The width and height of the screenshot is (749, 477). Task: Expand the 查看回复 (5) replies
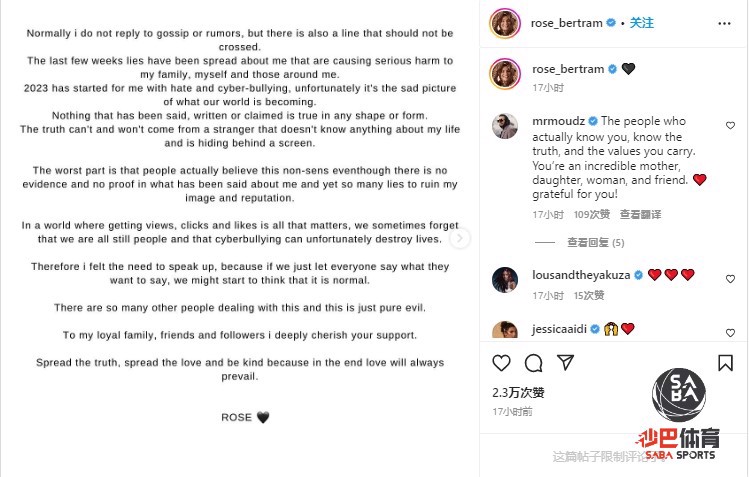coord(595,242)
